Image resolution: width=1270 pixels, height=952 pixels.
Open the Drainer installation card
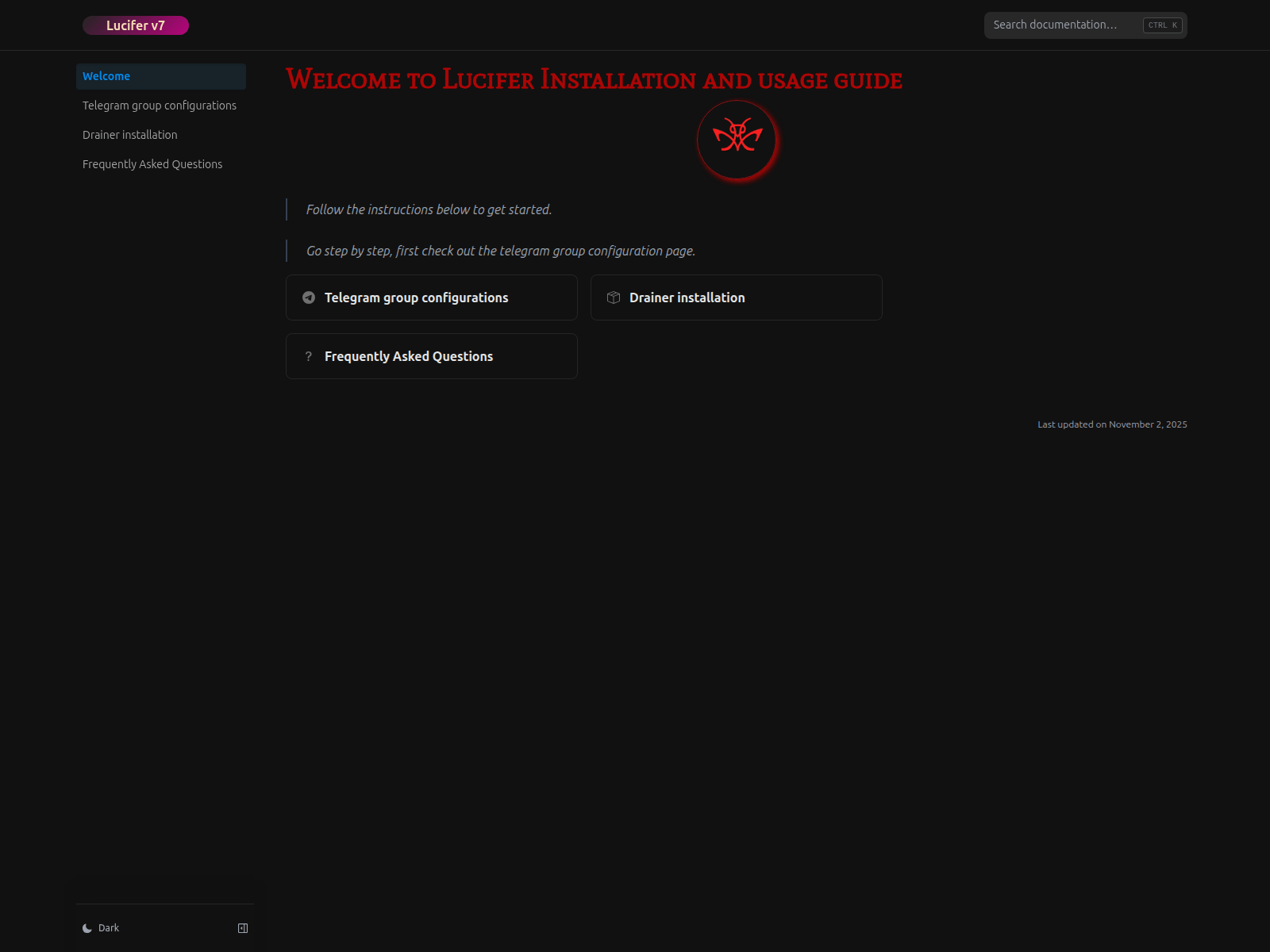tap(737, 297)
